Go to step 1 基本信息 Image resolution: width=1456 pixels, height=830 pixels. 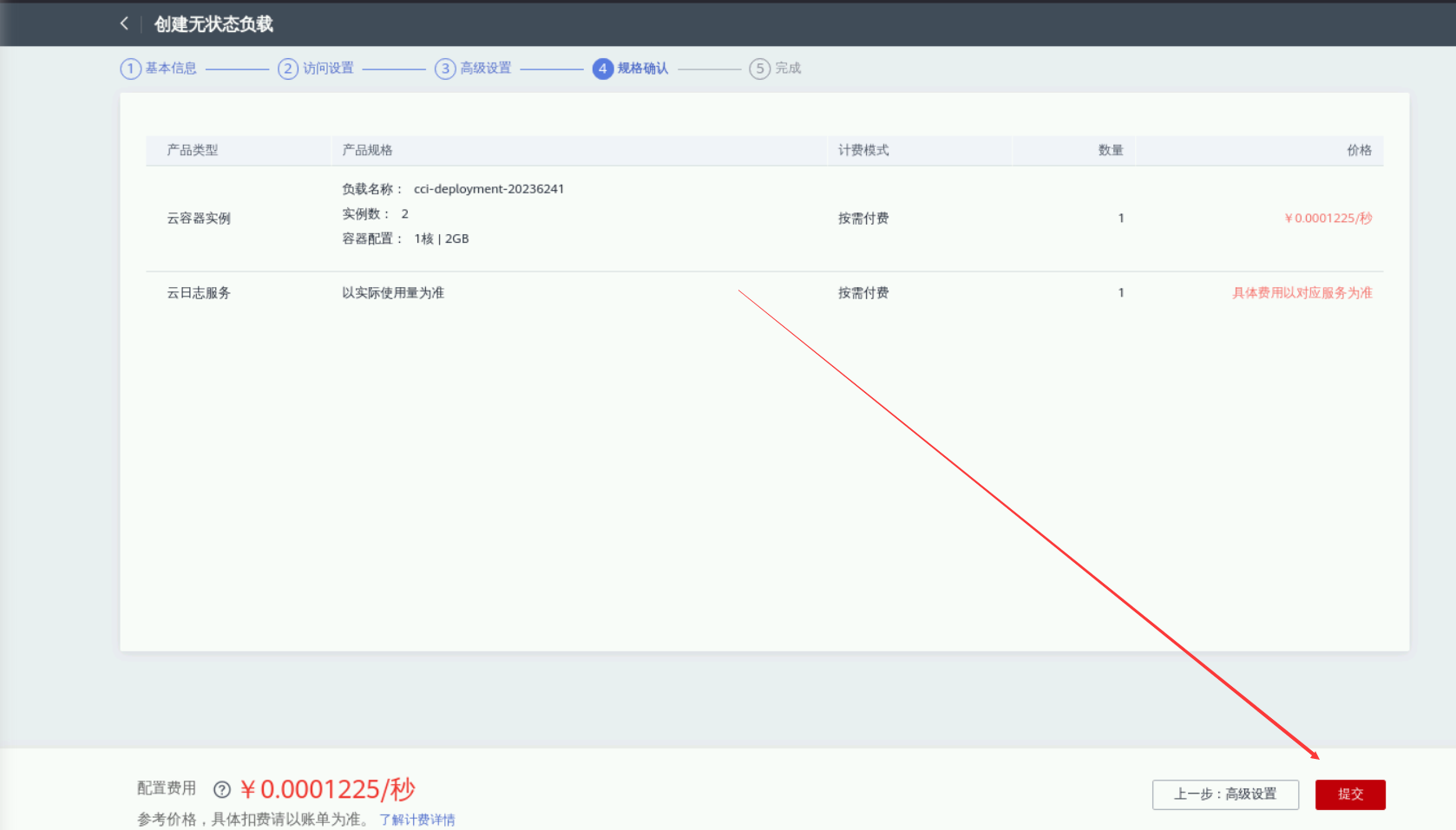(x=159, y=69)
